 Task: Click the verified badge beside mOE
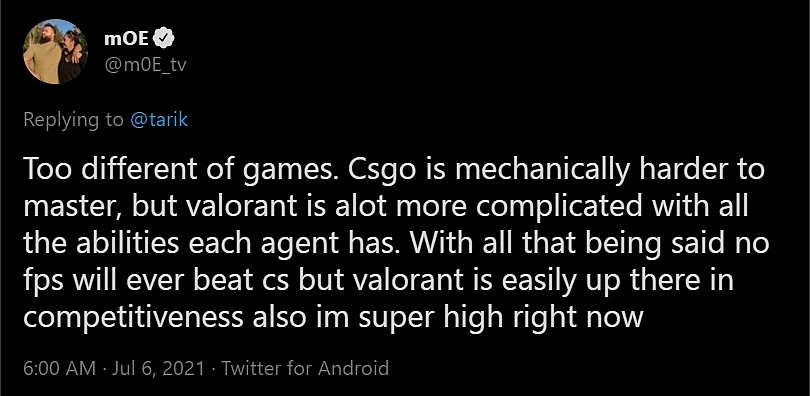[165, 38]
